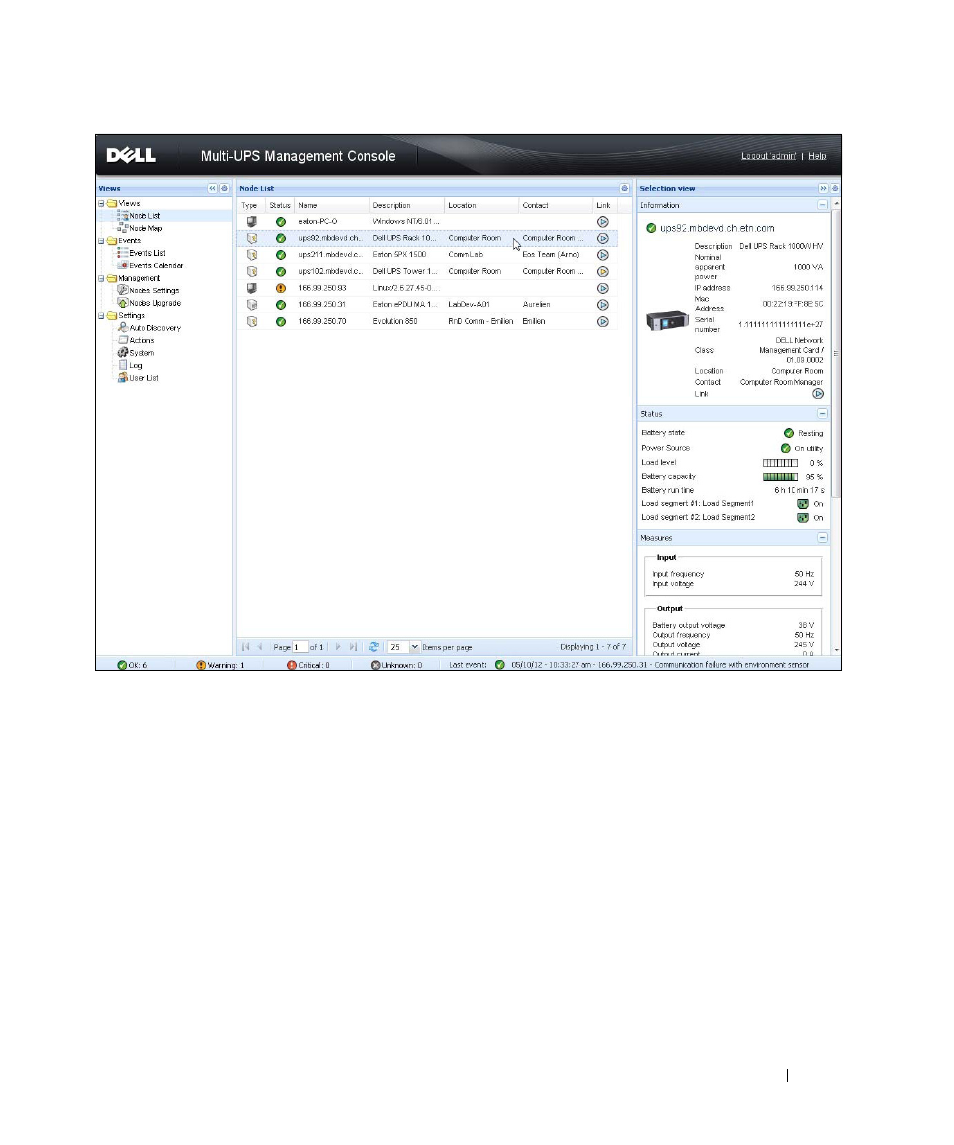Viewport: 954px width, 1145px height.
Task: Open User List
Action: [144, 378]
